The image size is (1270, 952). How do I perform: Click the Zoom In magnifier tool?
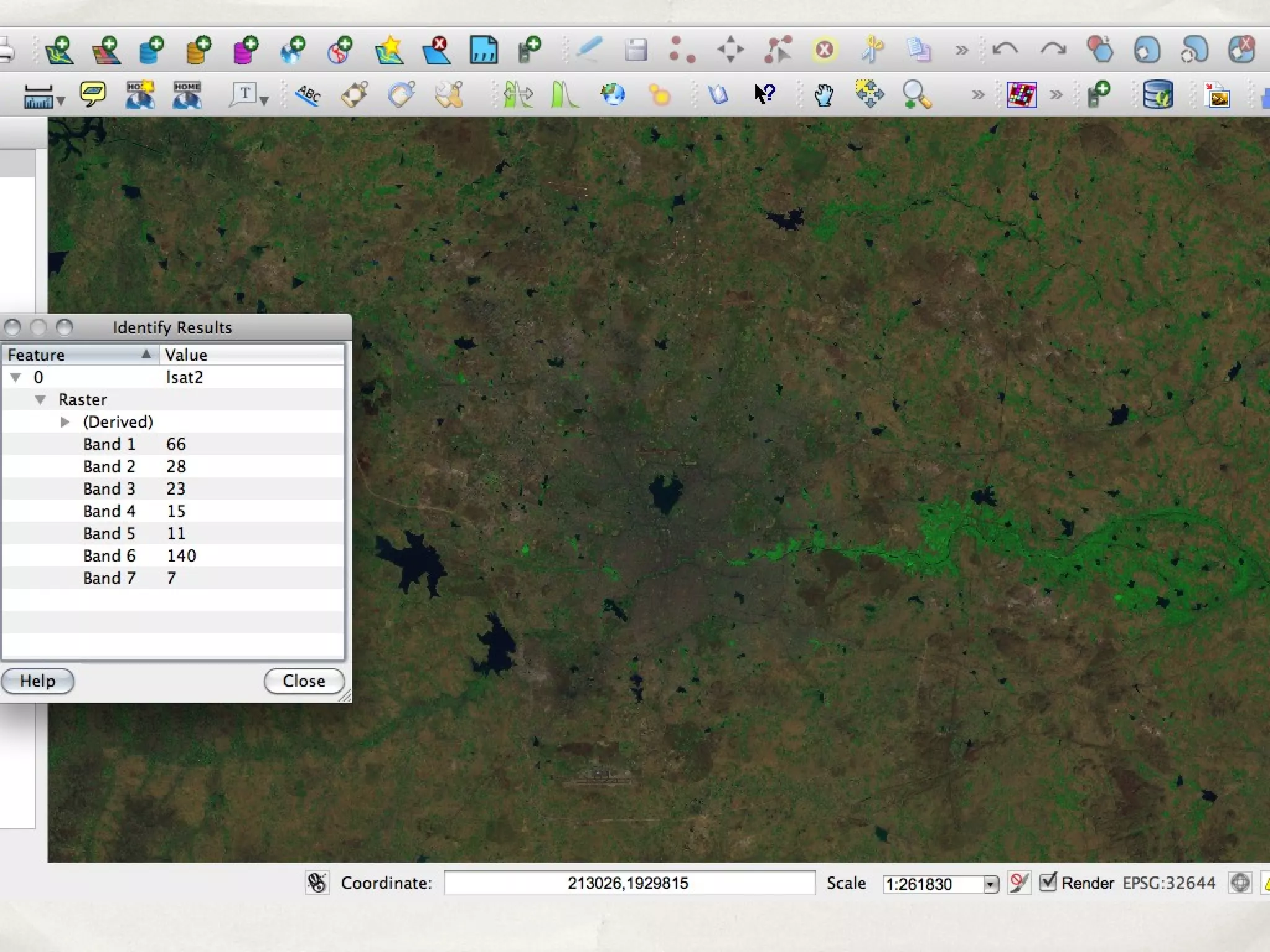coord(916,95)
